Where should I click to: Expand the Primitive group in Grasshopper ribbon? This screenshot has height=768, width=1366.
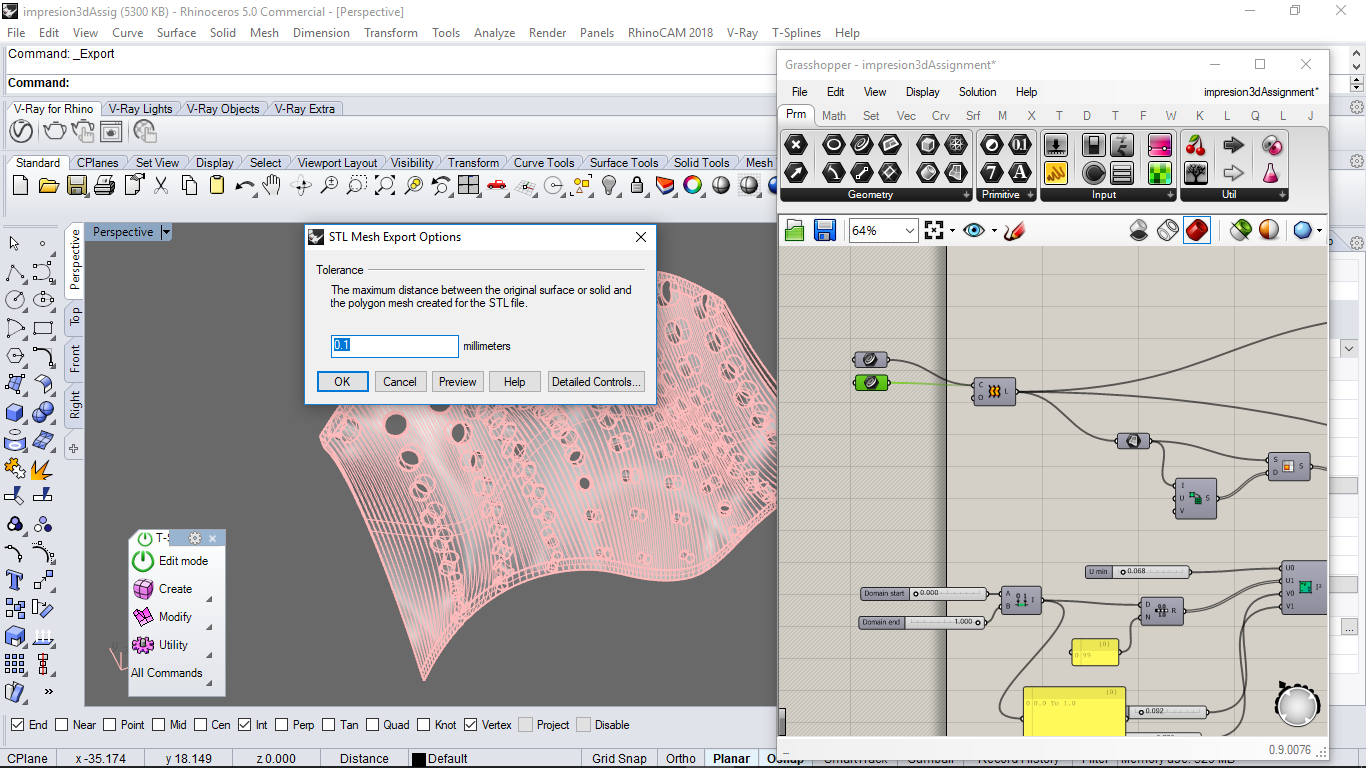(x=1029, y=195)
